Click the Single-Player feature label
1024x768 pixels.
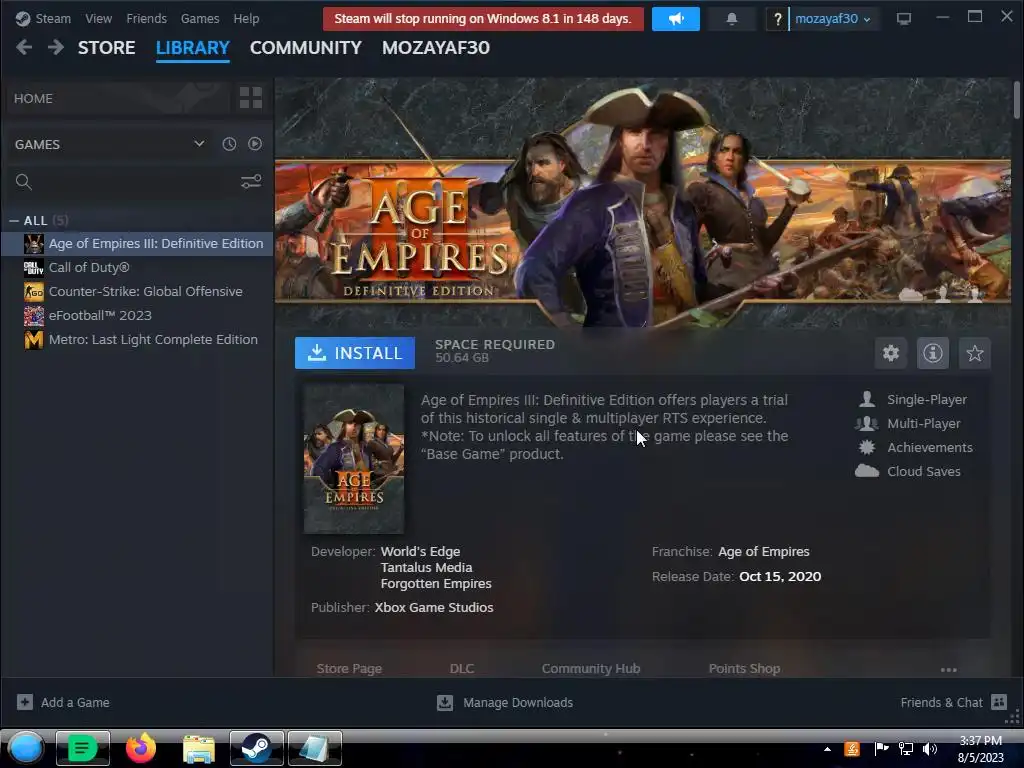point(927,400)
